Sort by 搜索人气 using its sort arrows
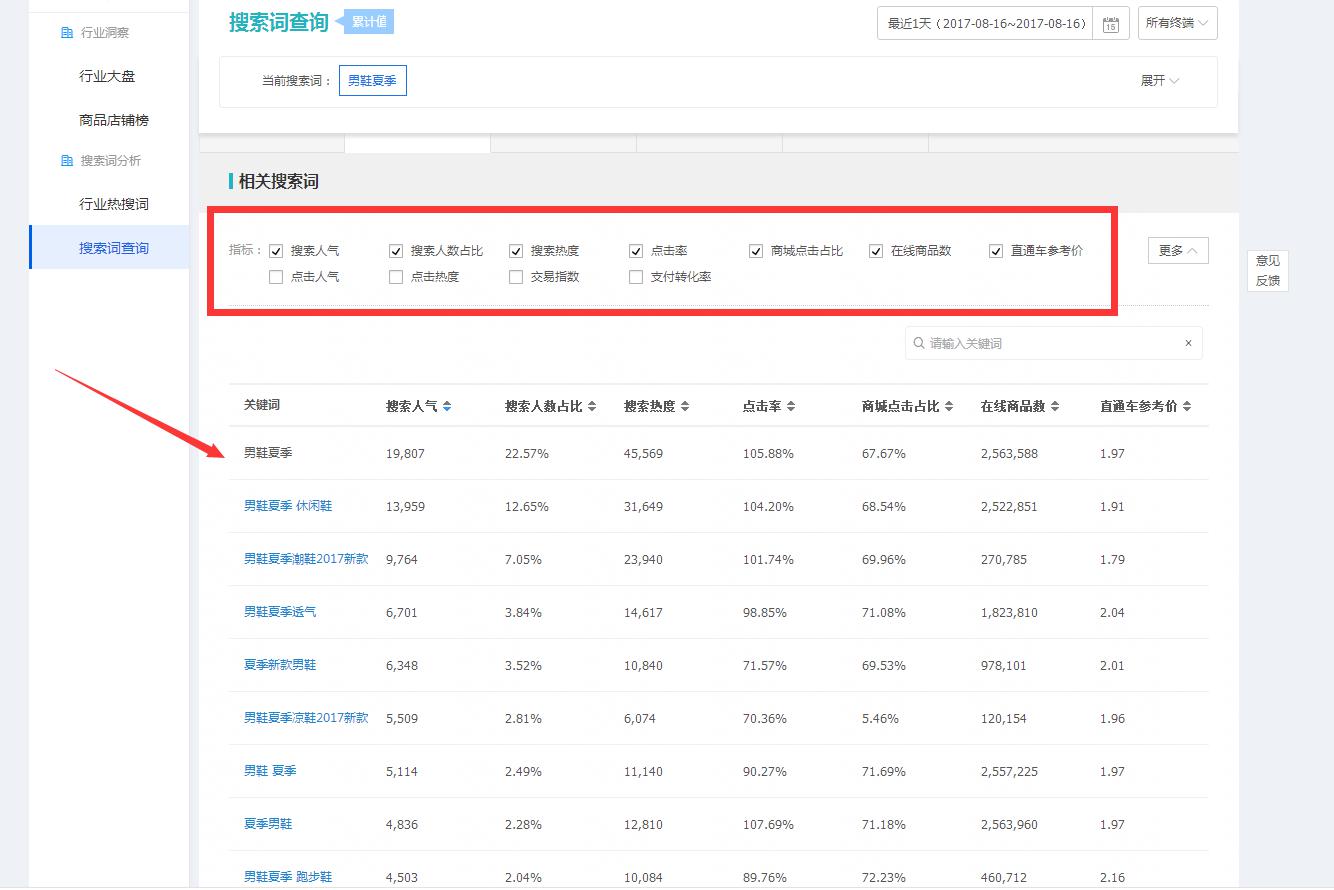 coord(446,405)
